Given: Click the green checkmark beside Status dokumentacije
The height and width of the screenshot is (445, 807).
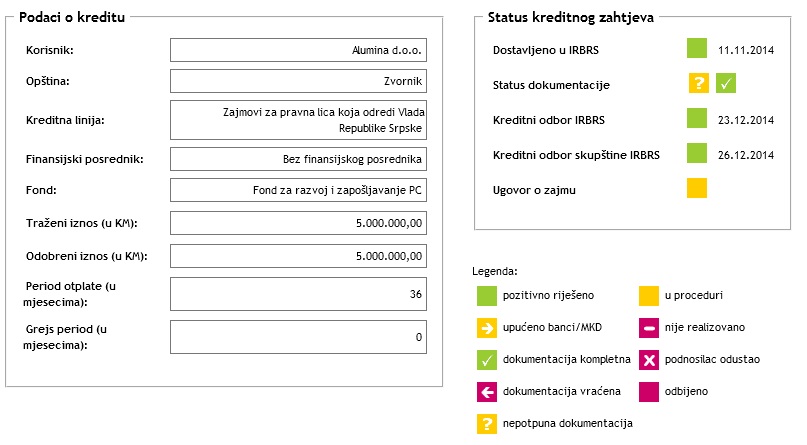Looking at the screenshot, I should (x=726, y=84).
